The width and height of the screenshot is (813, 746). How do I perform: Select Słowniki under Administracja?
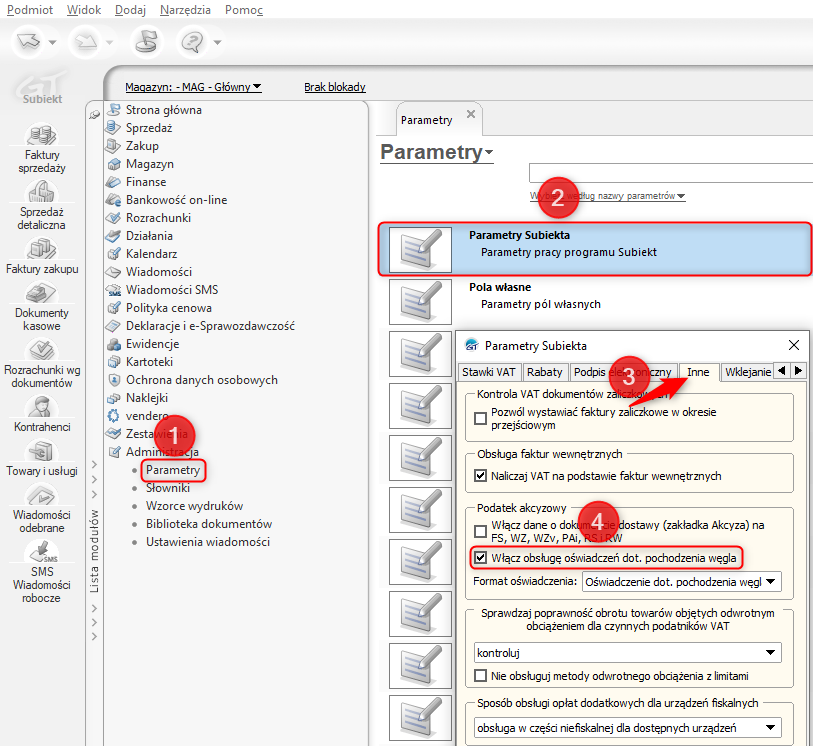click(x=168, y=488)
